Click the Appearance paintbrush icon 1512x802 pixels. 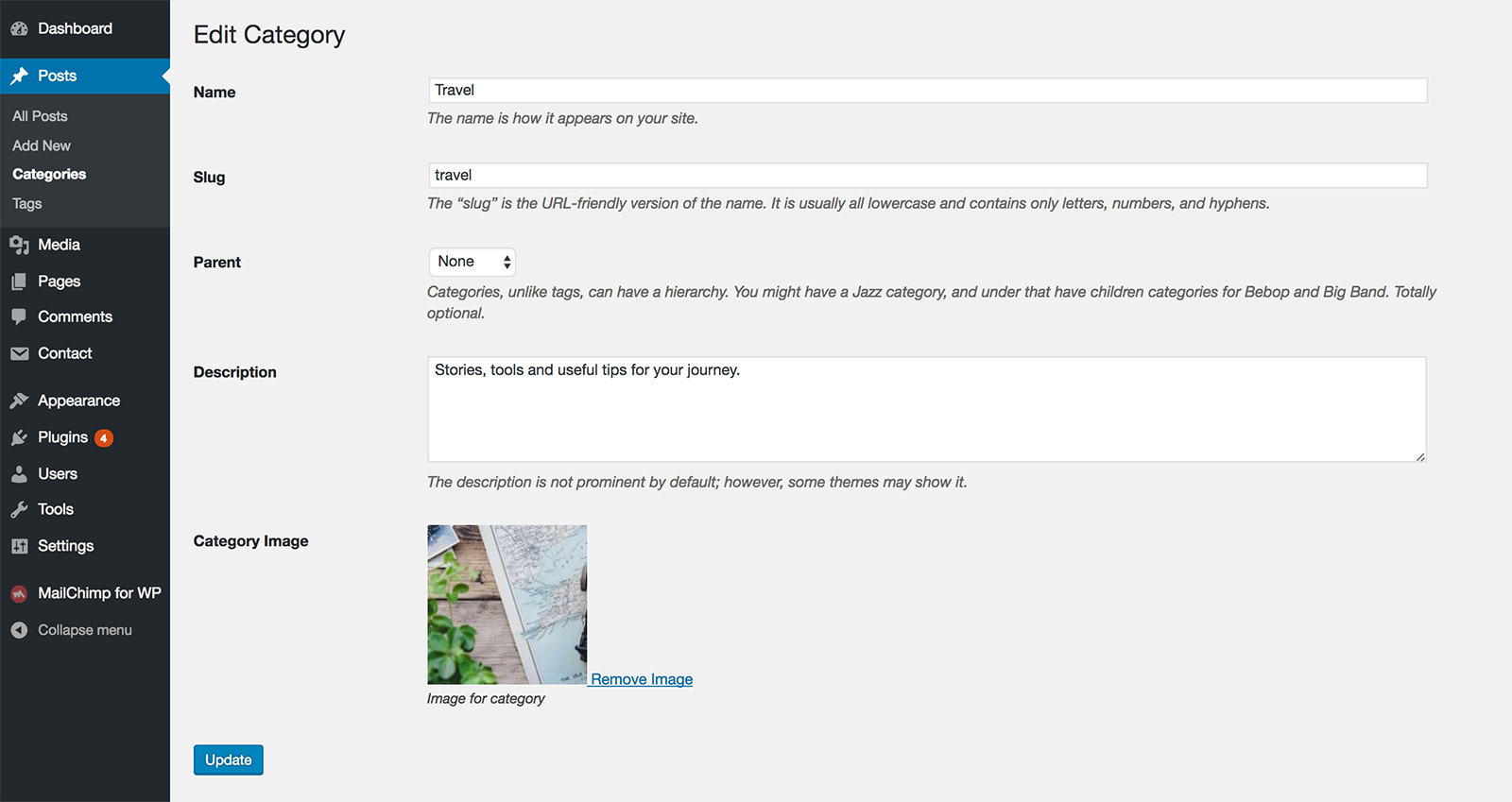point(19,401)
